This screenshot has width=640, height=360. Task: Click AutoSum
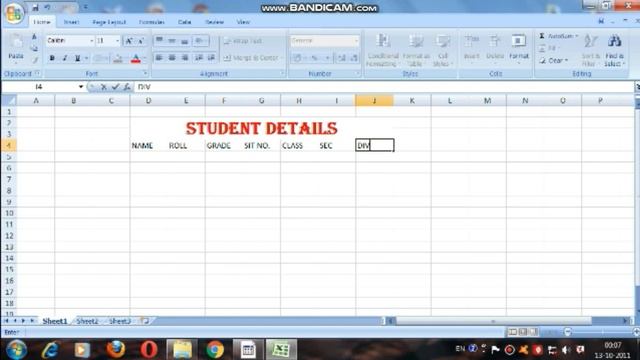[558, 36]
